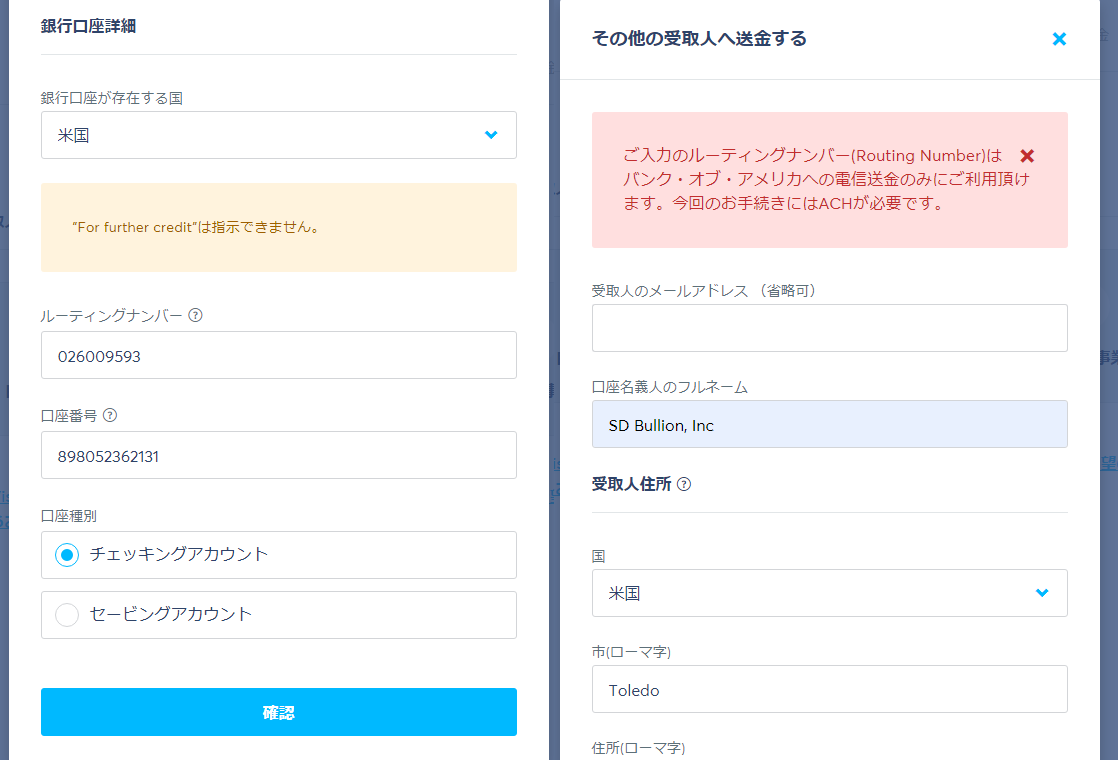
Task: Select the SD Bullion account holder name field
Action: (x=829, y=424)
